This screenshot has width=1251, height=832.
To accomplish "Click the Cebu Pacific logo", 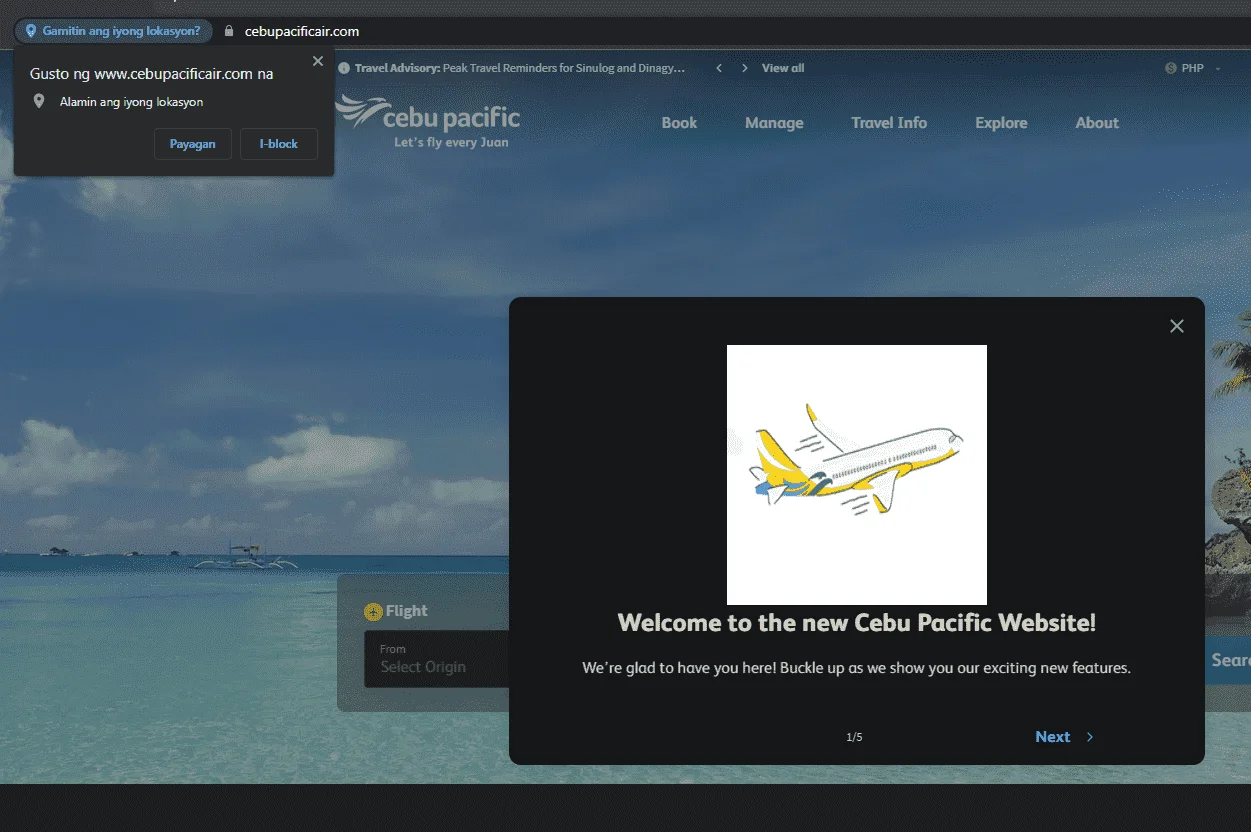I will pos(428,121).
